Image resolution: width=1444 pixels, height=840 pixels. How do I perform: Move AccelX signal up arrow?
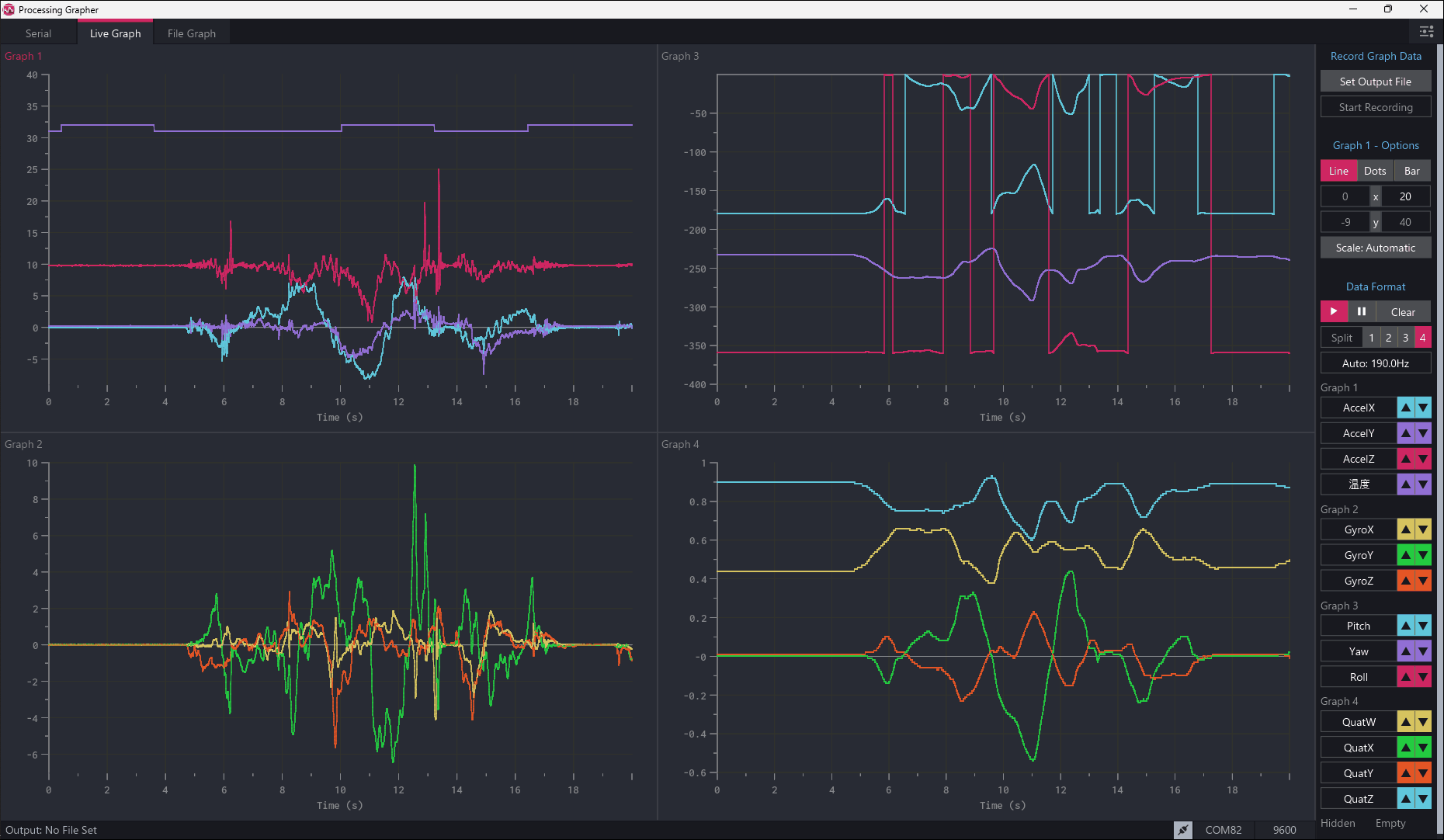[x=1405, y=408]
